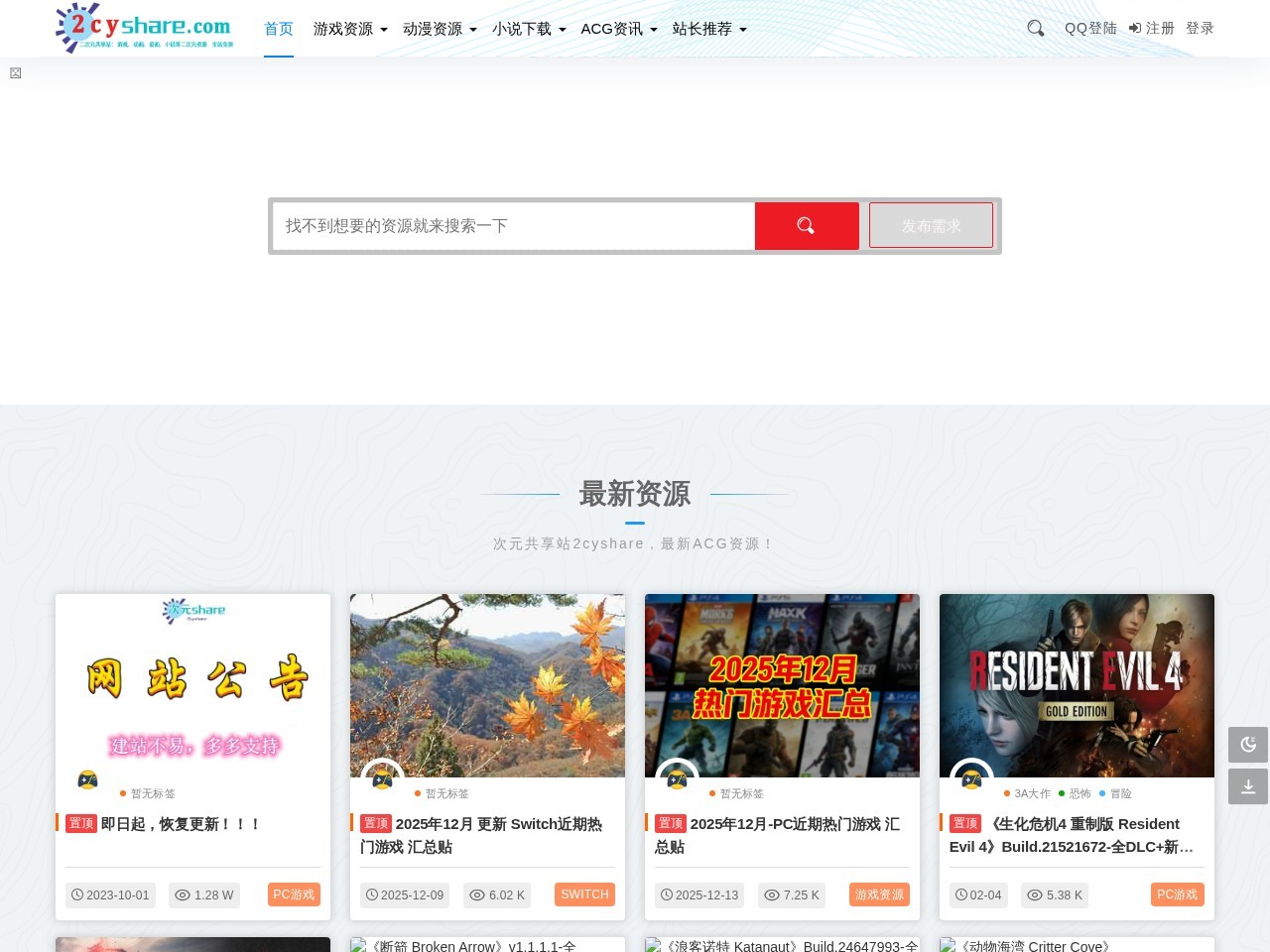Open the header search magnifier icon

tap(1036, 29)
